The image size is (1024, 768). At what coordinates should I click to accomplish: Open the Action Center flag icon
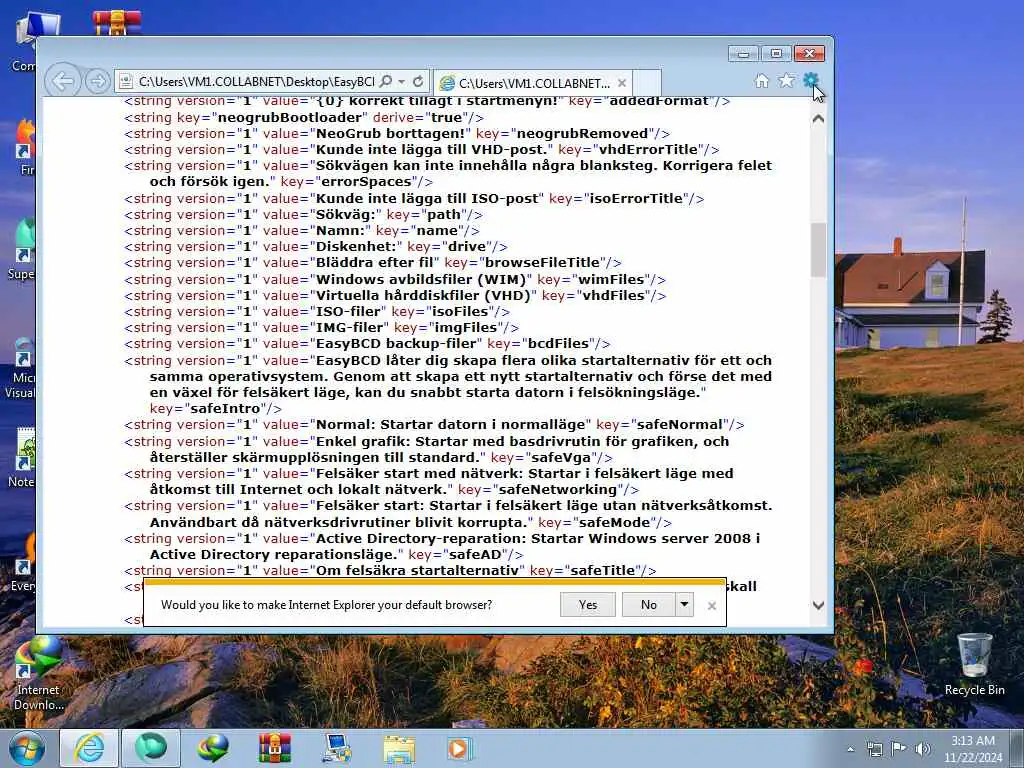899,749
